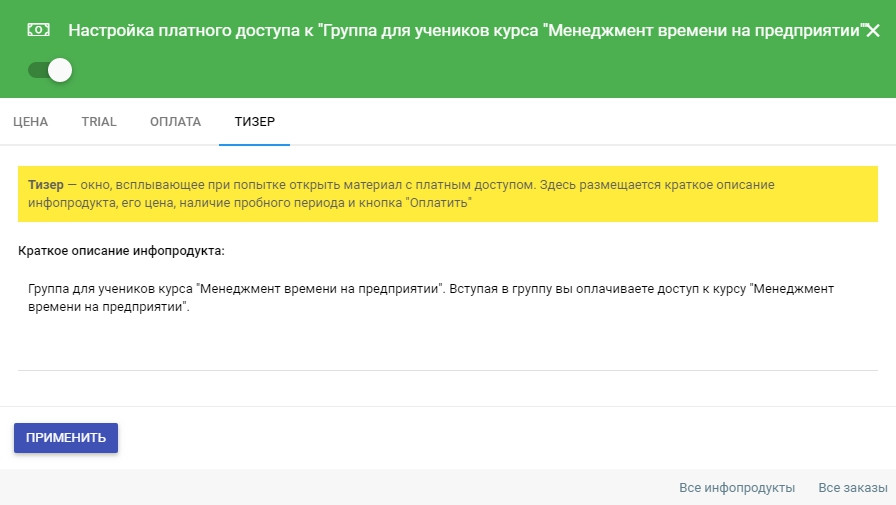Select the ТИЗЕР tab

click(x=254, y=122)
